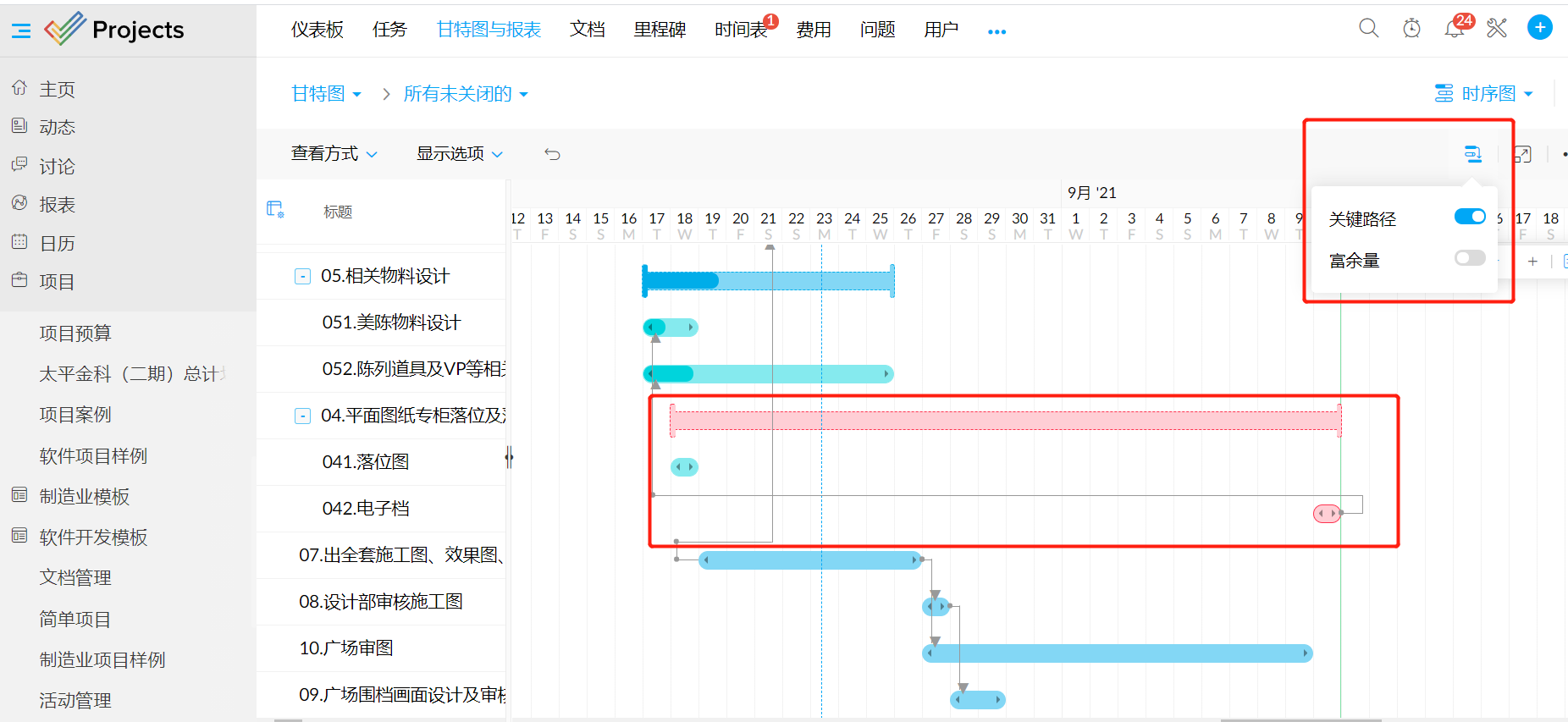Screen dimensions: 1568x722
Task: Open the column settings icon beside 标题
Action: point(275,210)
